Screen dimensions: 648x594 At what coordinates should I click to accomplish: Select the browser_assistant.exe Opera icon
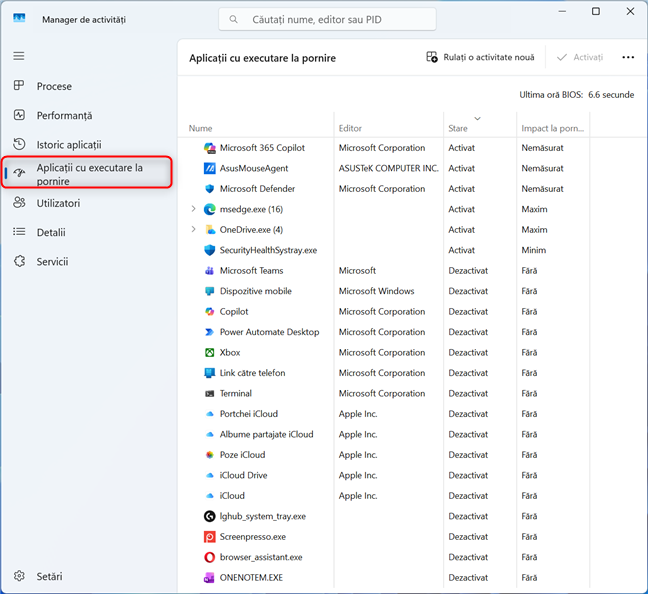pos(210,557)
